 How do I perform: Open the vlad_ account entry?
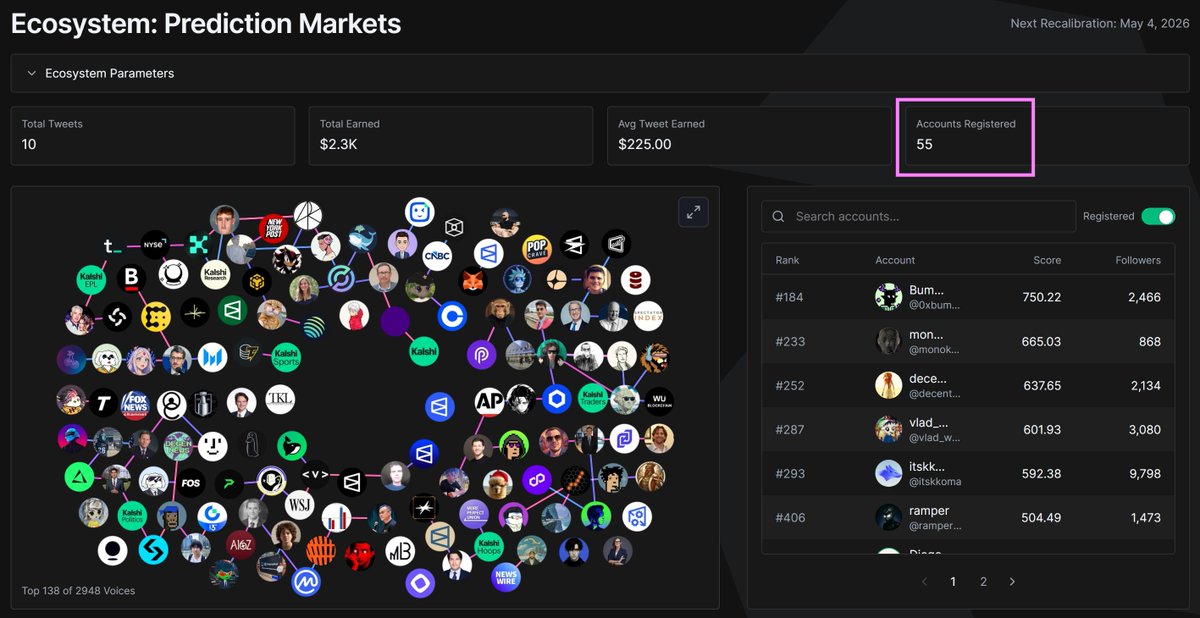point(968,429)
